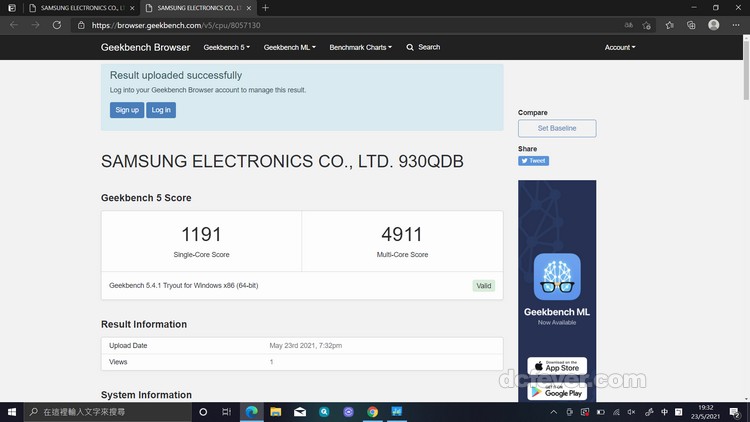Open Chrome from the taskbar
Viewport: 750px width, 422px height.
pyautogui.click(x=372, y=411)
